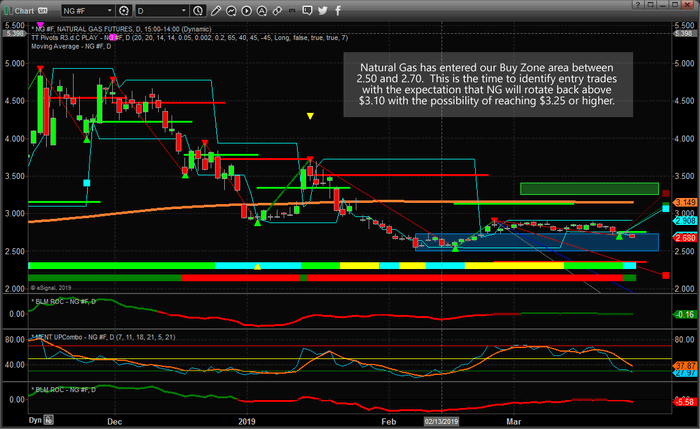Click the magenta triangle marker below the toolbar
This screenshot has width=700, height=429.
[39, 23]
